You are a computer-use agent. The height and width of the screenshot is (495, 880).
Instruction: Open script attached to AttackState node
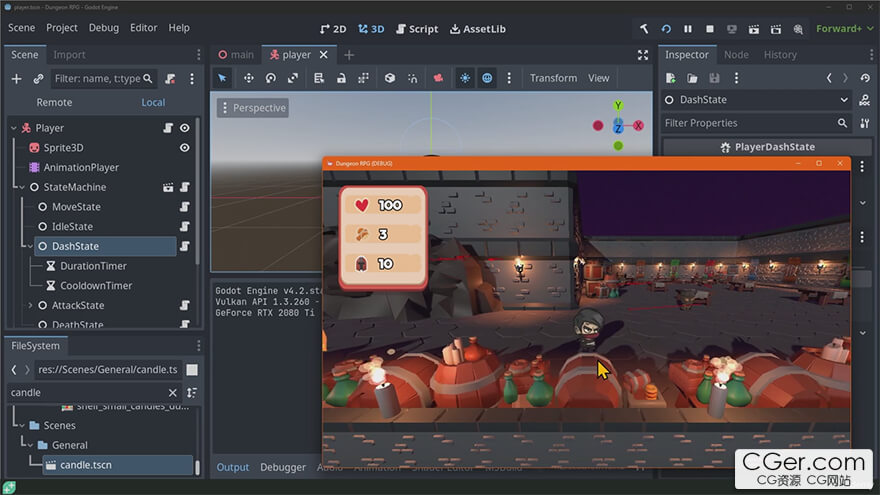(x=185, y=305)
